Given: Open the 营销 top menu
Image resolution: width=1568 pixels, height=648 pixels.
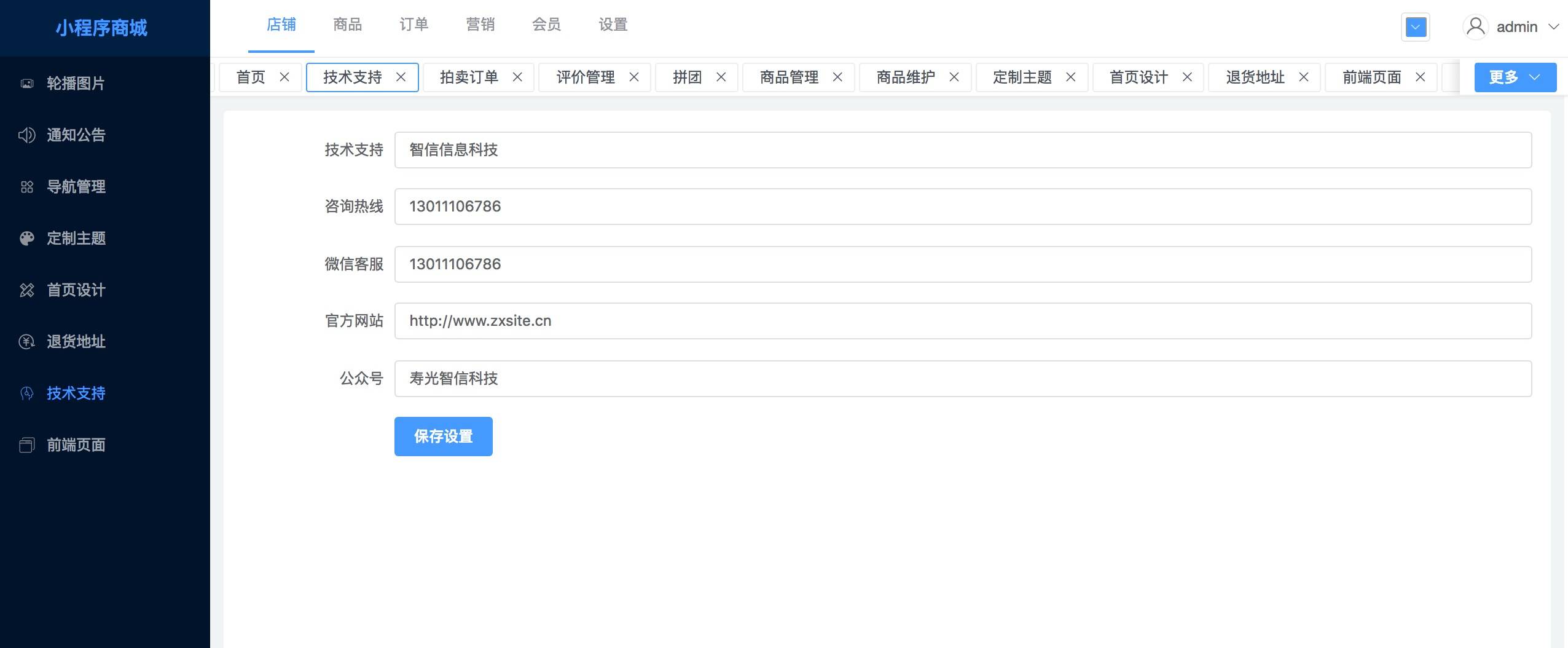Looking at the screenshot, I should pos(480,25).
